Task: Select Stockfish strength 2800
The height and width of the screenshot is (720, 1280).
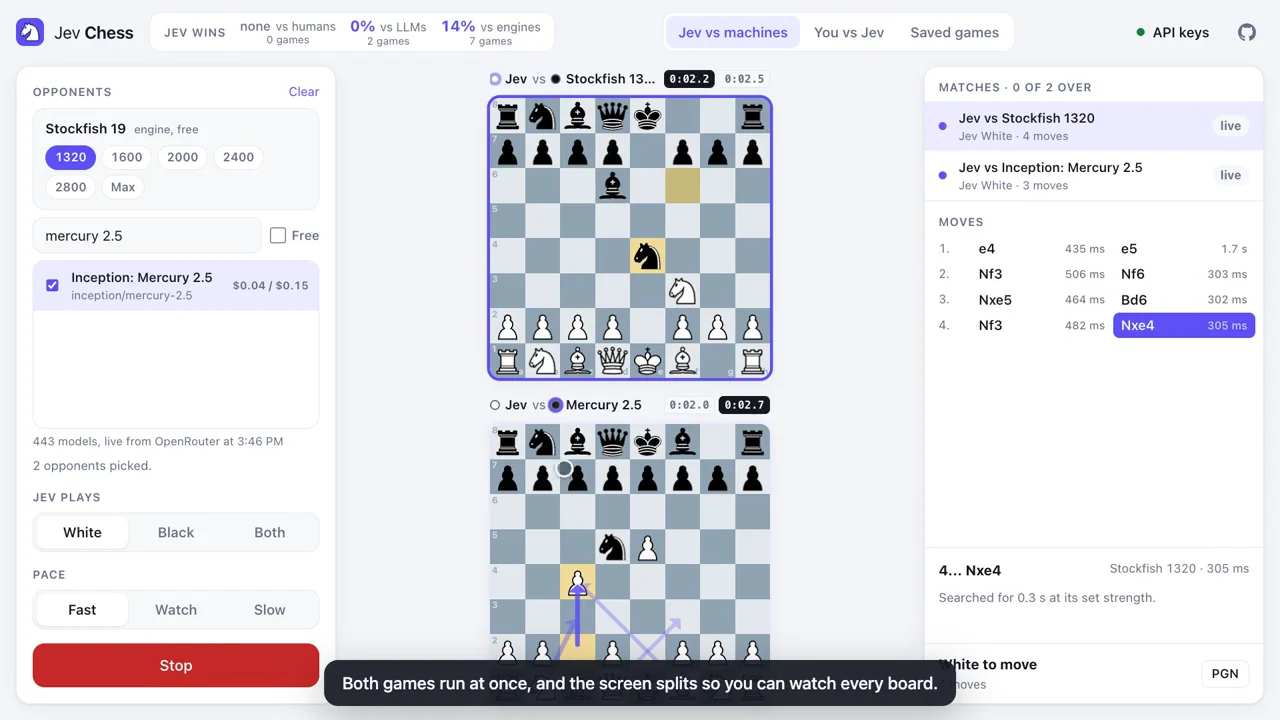Action: [71, 187]
